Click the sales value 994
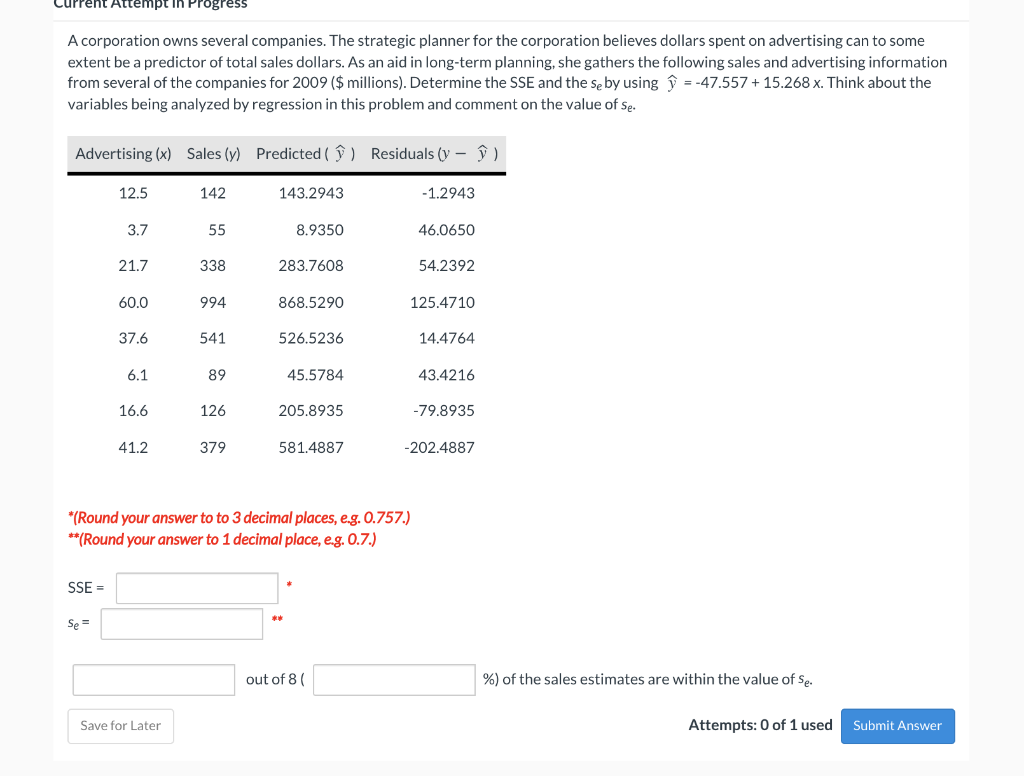This screenshot has width=1024, height=776. tap(213, 302)
